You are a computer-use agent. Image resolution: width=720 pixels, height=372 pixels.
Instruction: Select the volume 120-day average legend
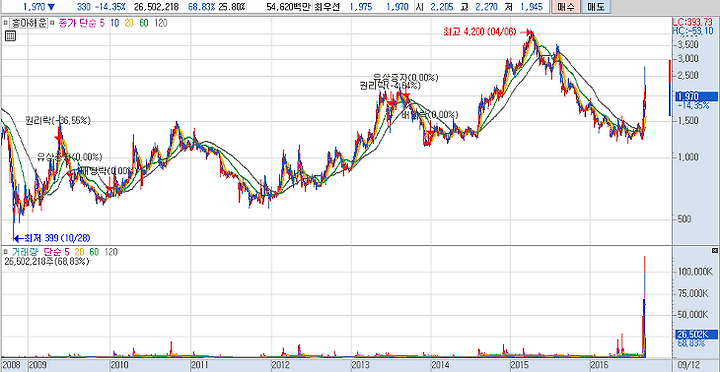click(x=111, y=252)
